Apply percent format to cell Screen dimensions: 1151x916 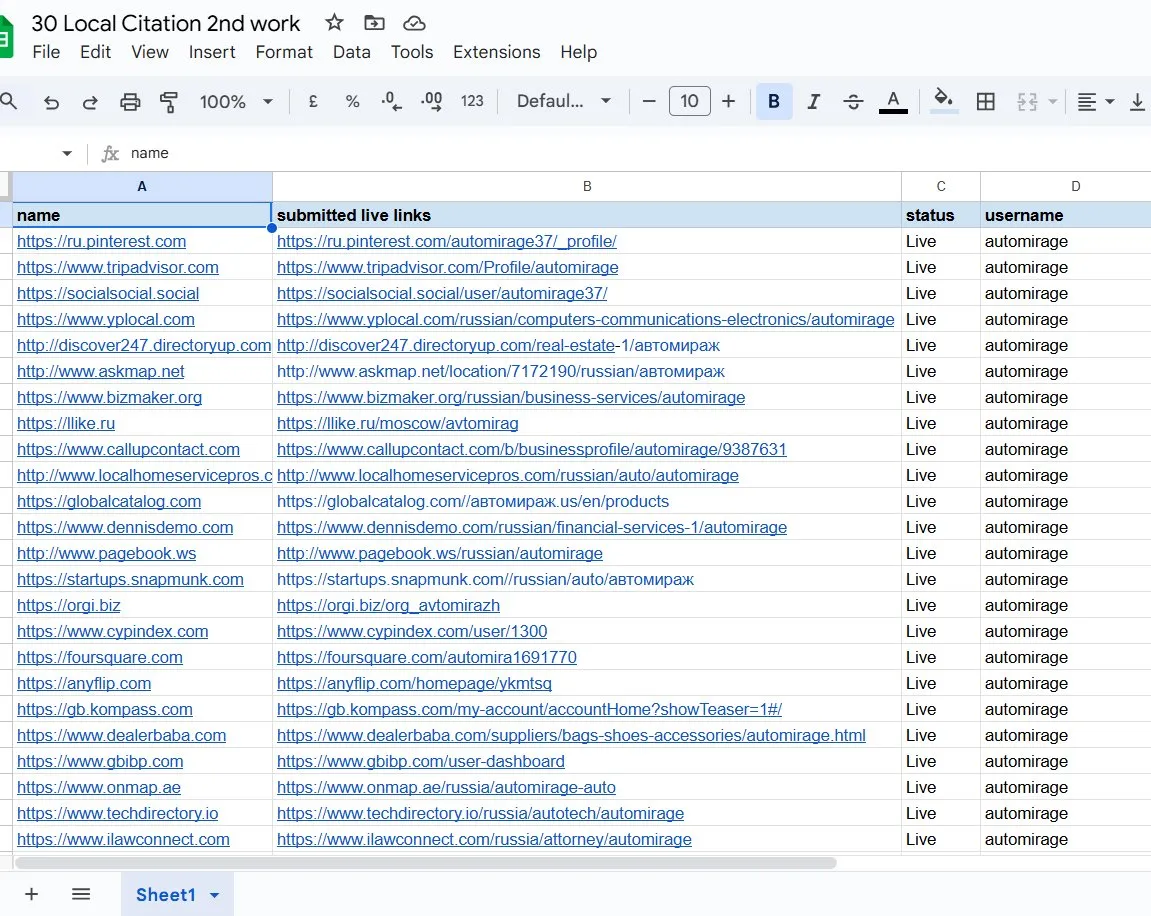point(352,101)
